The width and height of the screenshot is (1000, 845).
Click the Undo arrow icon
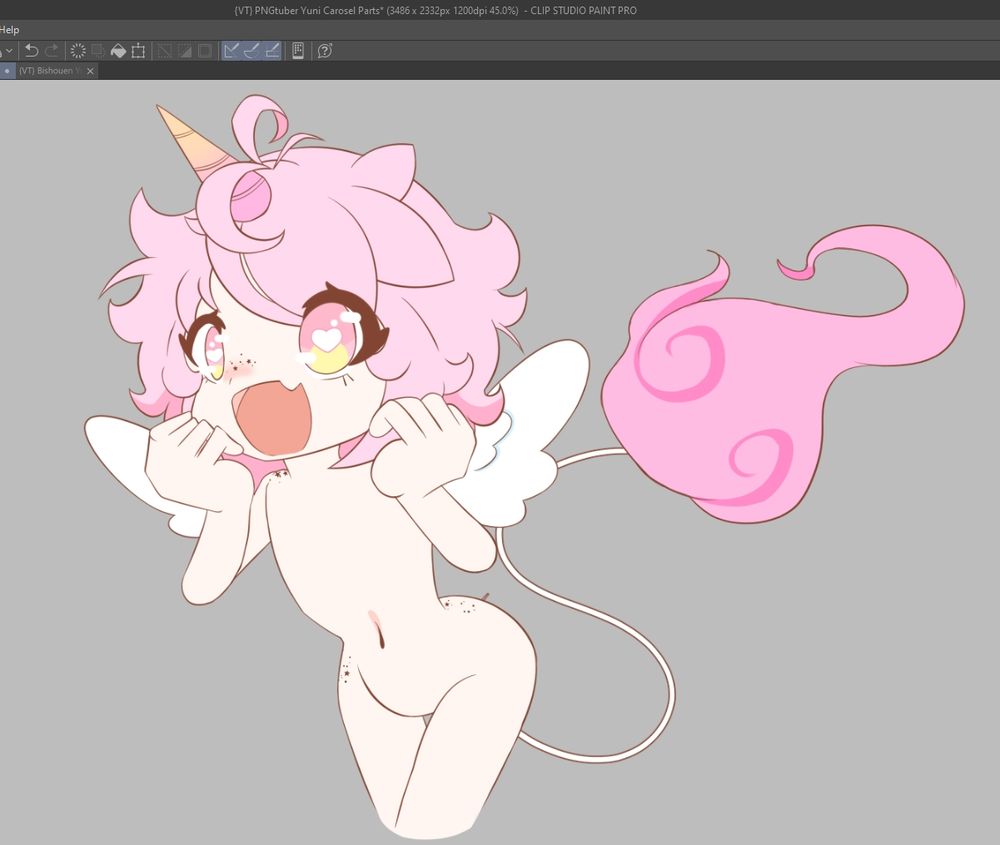tap(31, 51)
